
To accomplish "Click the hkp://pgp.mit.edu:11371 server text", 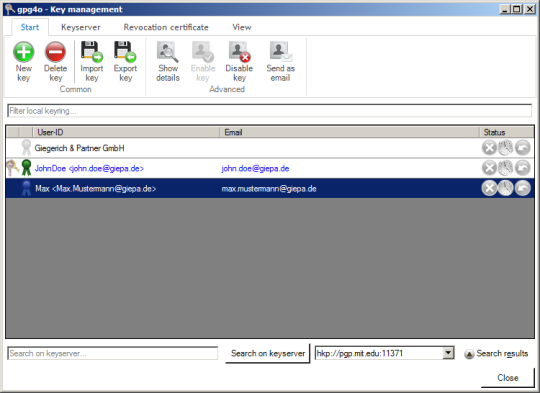I will [360, 353].
